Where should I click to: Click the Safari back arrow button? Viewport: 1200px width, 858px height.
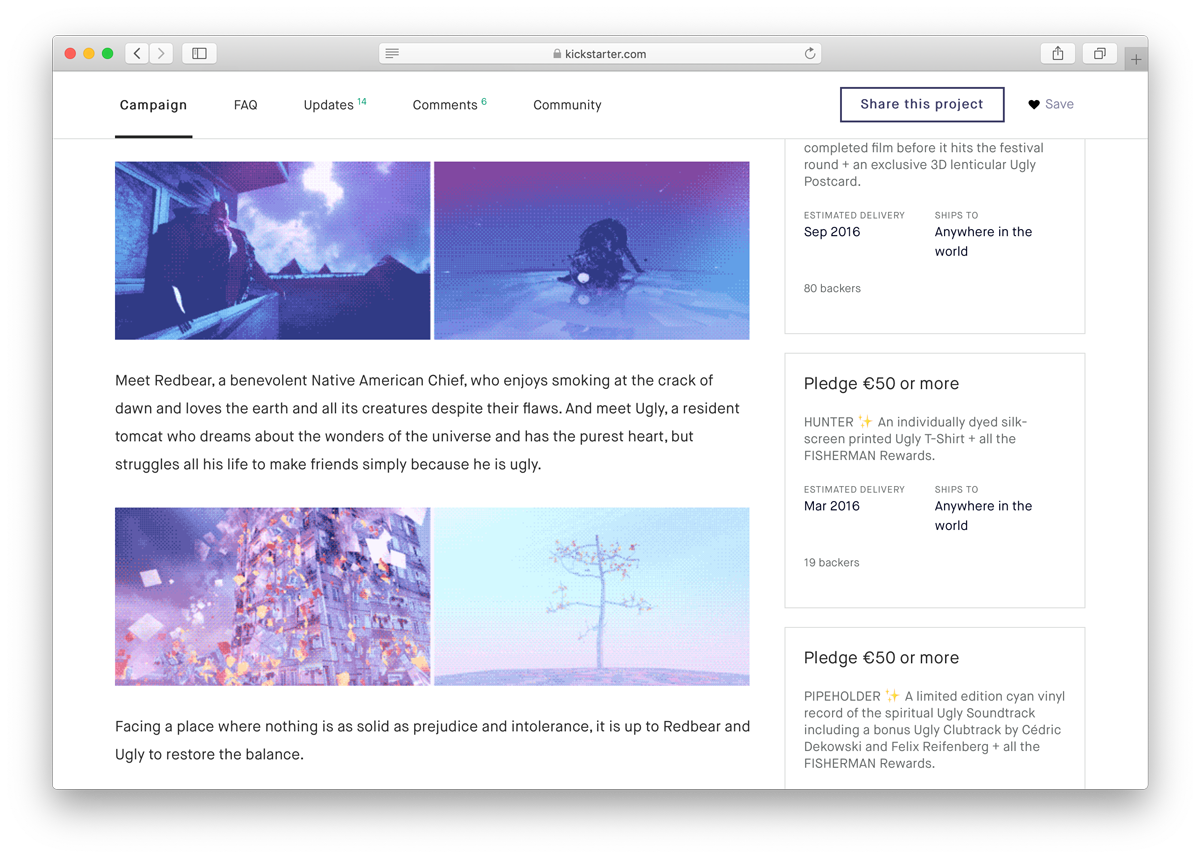coord(137,54)
